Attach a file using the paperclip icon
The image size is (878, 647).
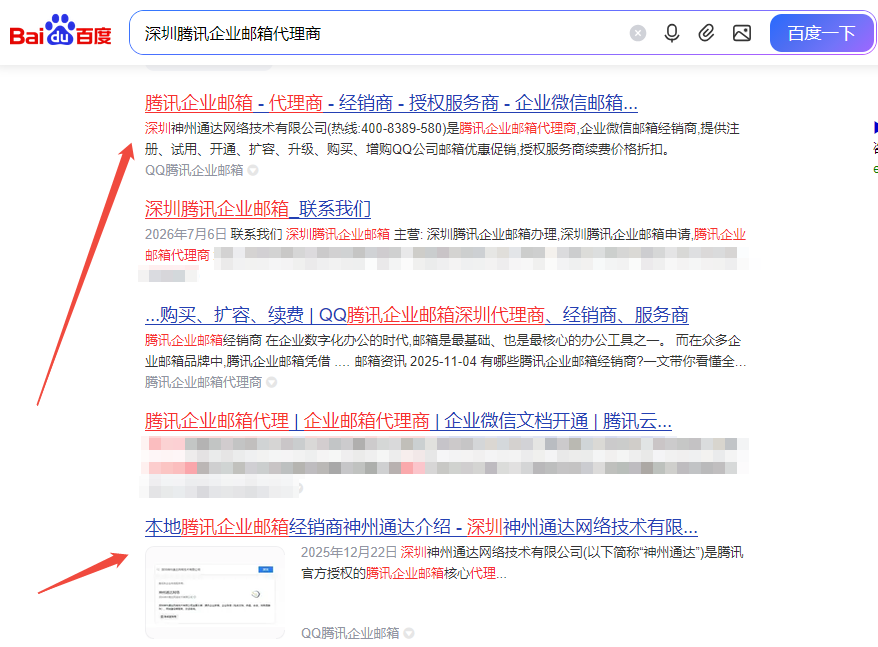coord(706,34)
